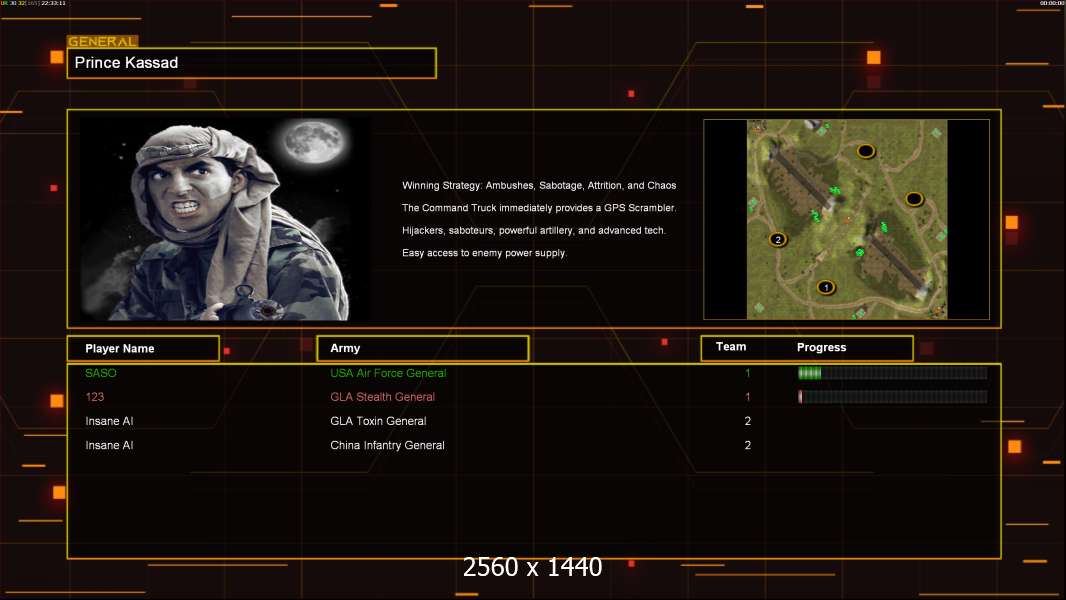Click GLA Stealth General army text
Image resolution: width=1066 pixels, height=600 pixels.
(x=382, y=397)
